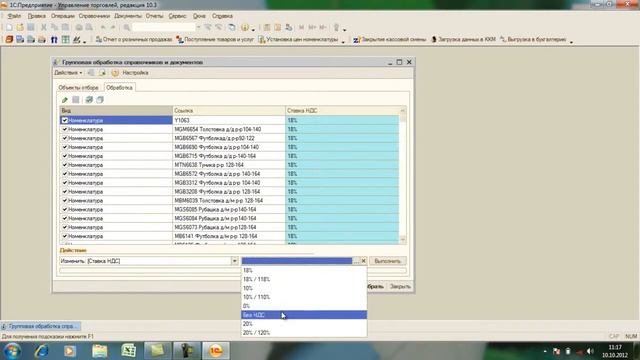Click the green table icon in second toolbar
The width and height of the screenshot is (640, 360).
[x=65, y=40]
